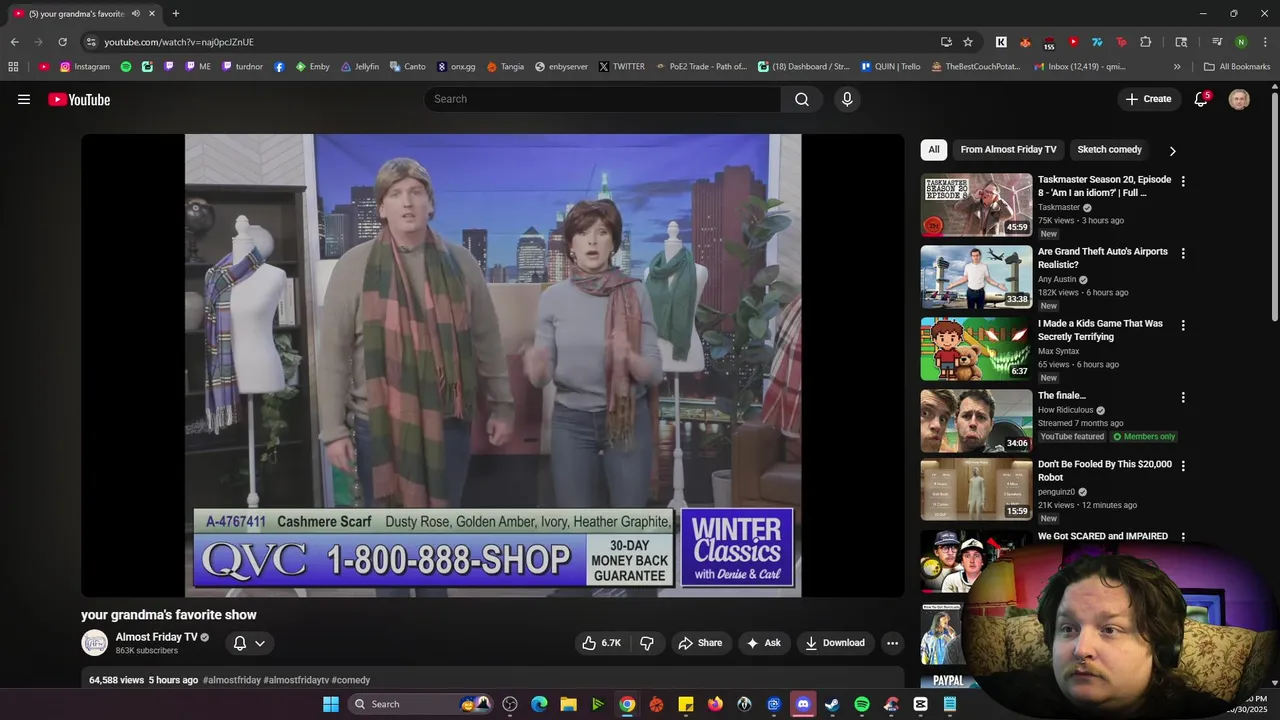The width and height of the screenshot is (1280, 720).
Task: Focus the YouTube search field
Action: [603, 99]
